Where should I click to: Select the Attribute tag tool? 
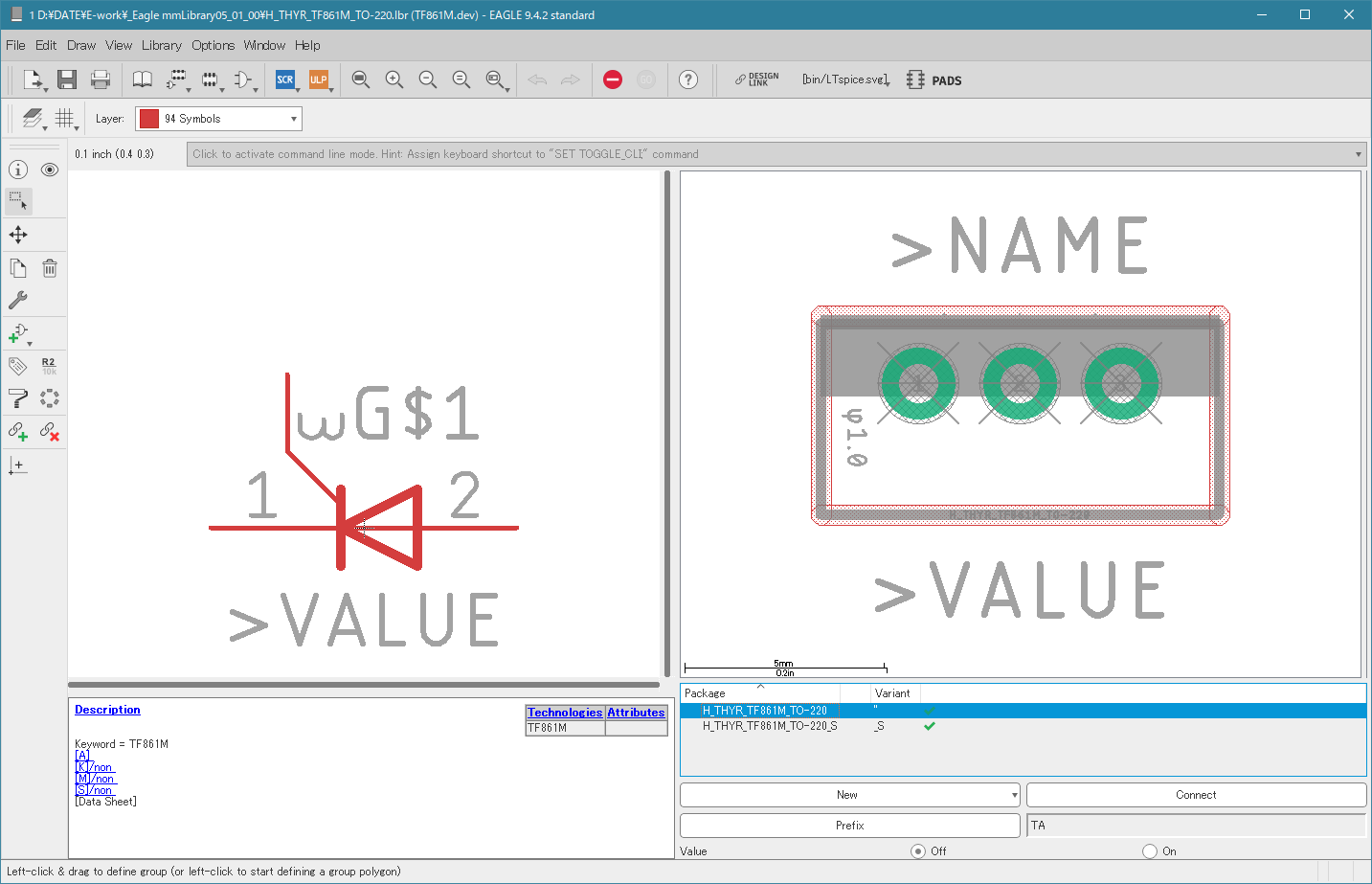pos(18,366)
